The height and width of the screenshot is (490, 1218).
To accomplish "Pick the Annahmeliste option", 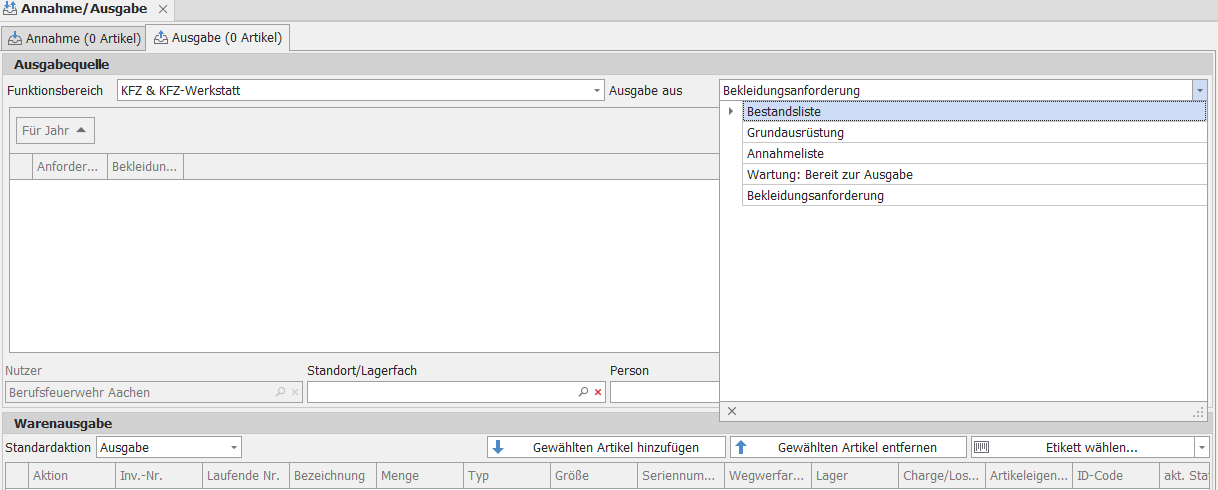I will point(785,154).
